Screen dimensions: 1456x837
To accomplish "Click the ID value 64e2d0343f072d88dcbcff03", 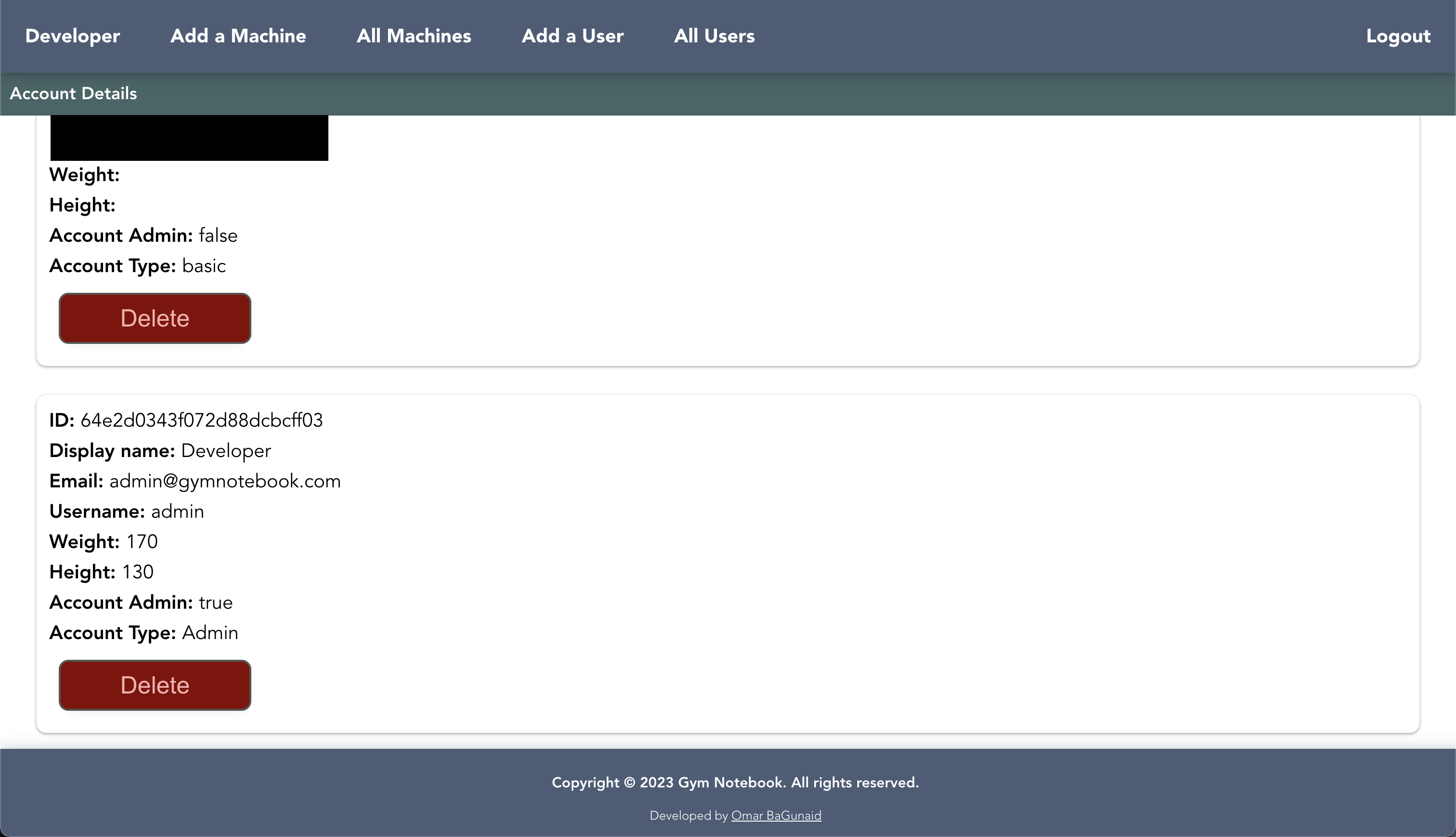I will [201, 420].
